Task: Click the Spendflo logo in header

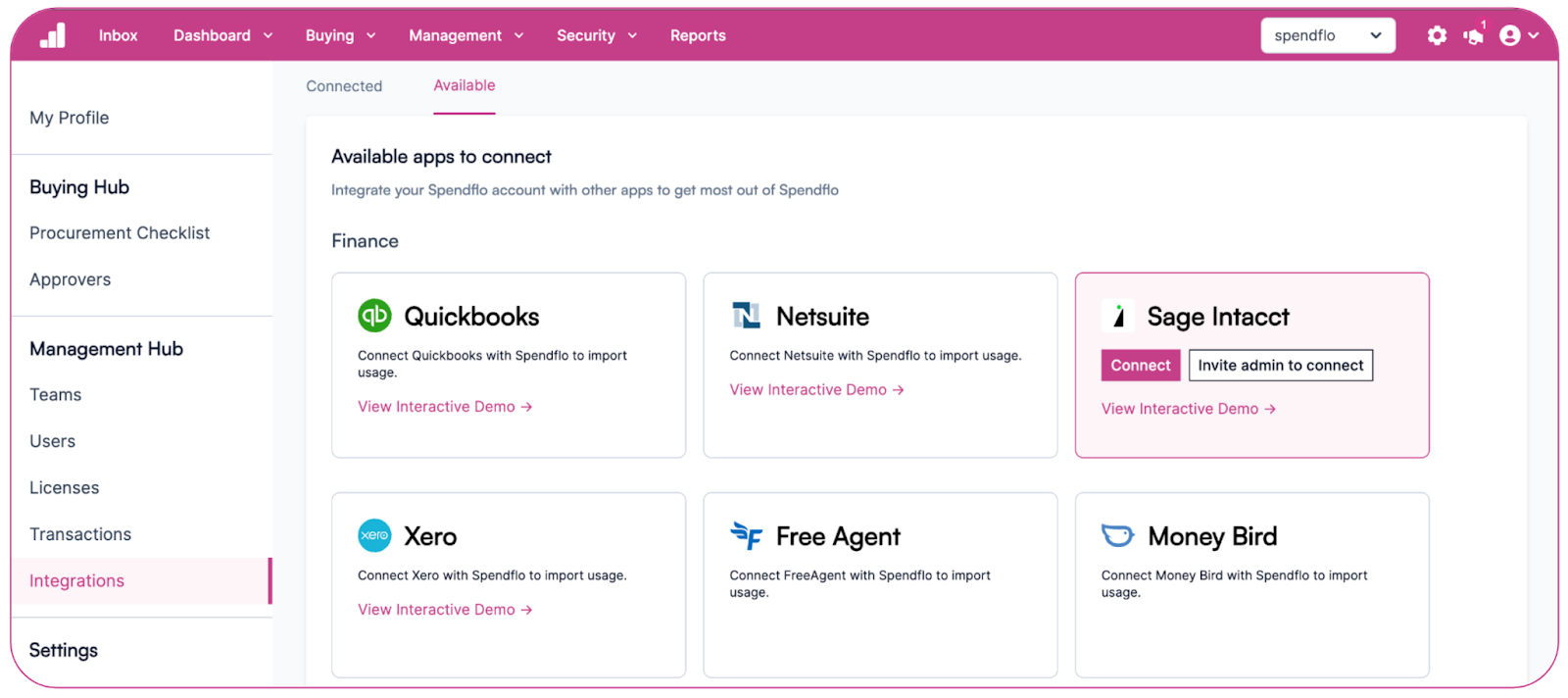Action: click(53, 36)
